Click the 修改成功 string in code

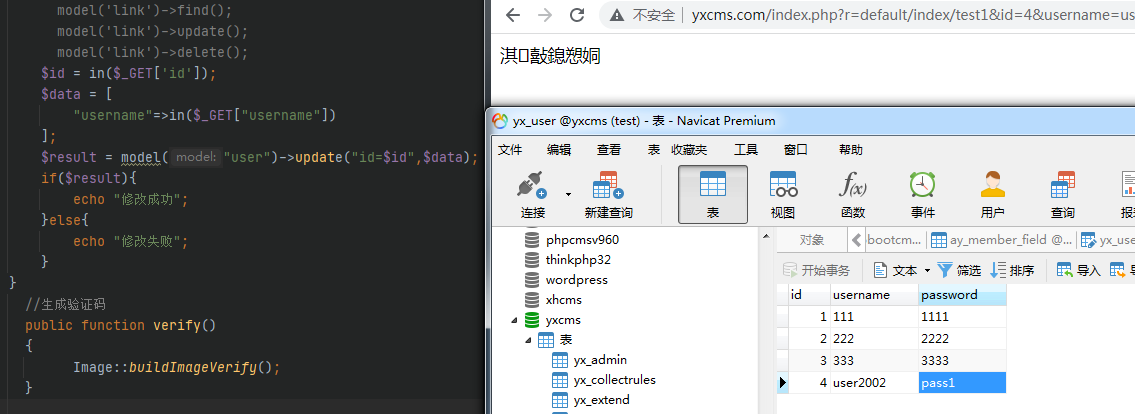tap(148, 200)
